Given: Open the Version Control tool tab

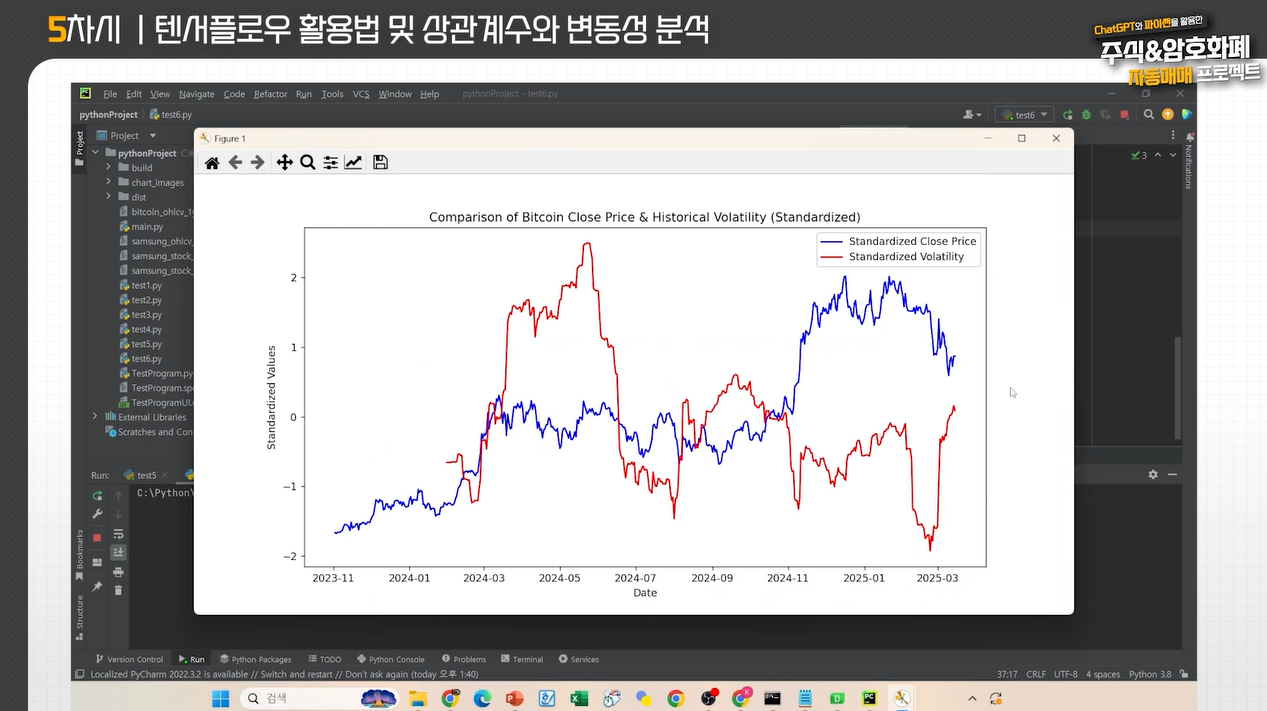Looking at the screenshot, I should [x=129, y=659].
